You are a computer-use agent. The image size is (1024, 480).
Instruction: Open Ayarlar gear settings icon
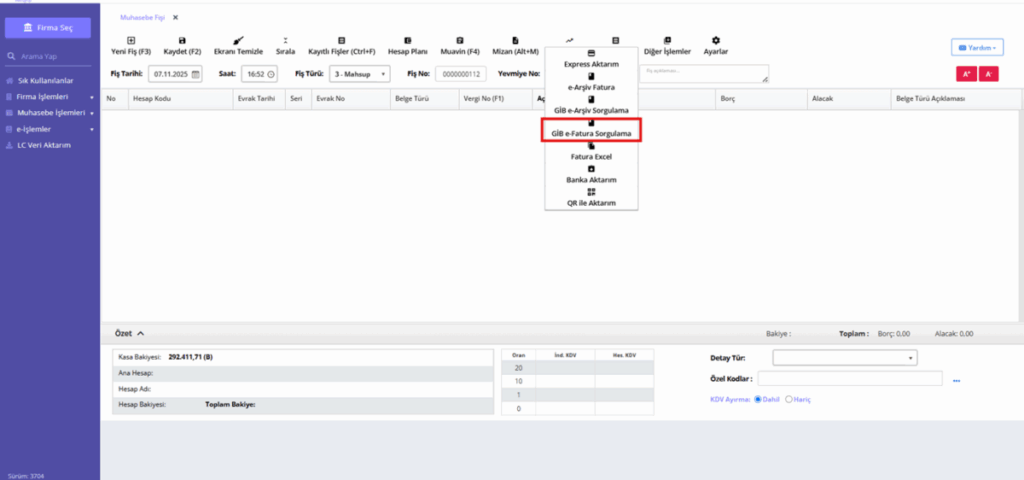tap(716, 40)
